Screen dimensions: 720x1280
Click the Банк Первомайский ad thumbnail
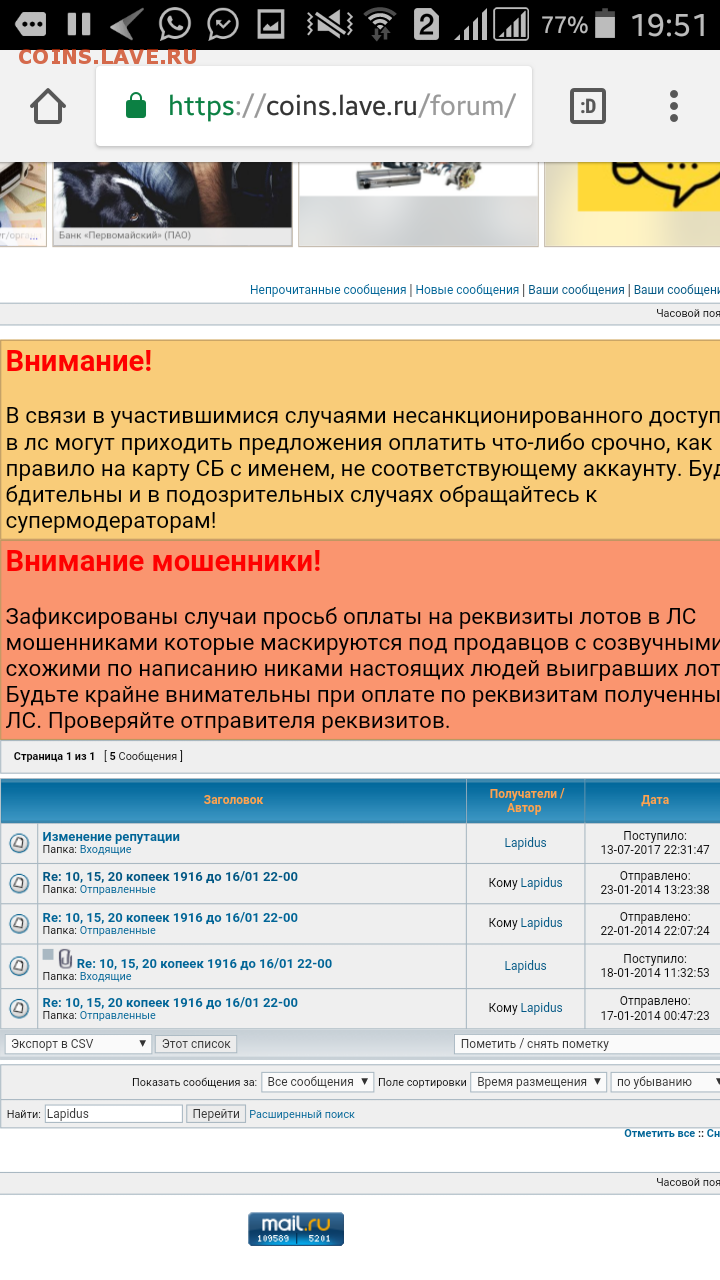(173, 204)
